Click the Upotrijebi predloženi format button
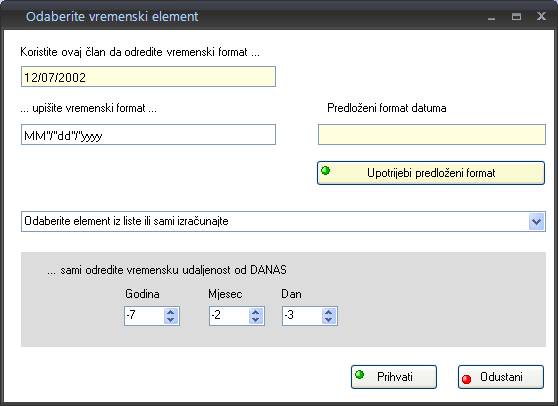Image resolution: width=558 pixels, height=406 pixels. (x=431, y=173)
